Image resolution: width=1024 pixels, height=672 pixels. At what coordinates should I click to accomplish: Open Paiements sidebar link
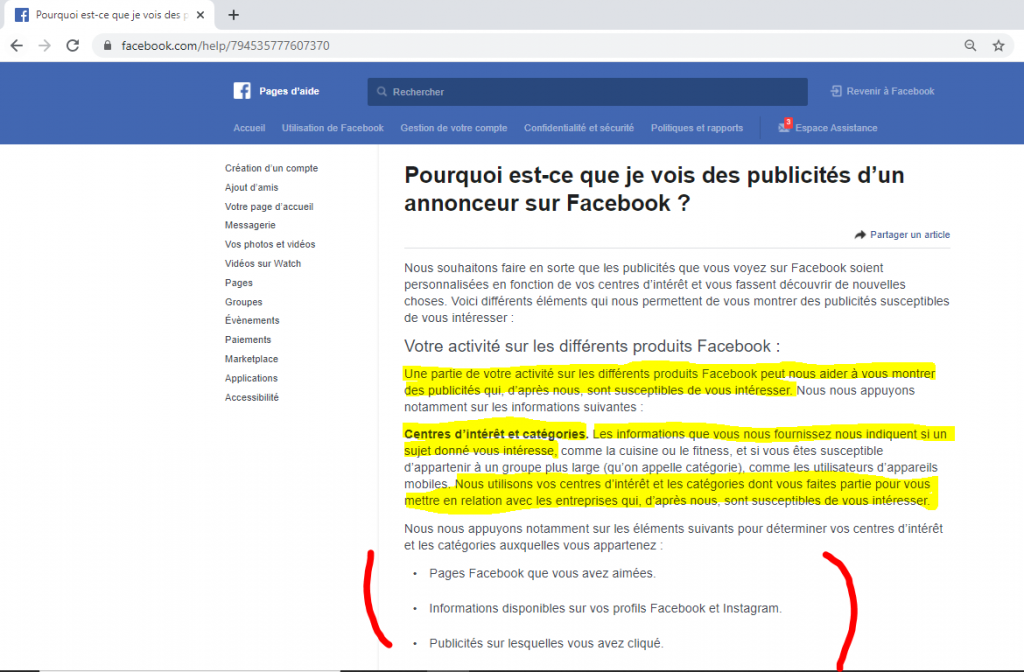(x=248, y=340)
